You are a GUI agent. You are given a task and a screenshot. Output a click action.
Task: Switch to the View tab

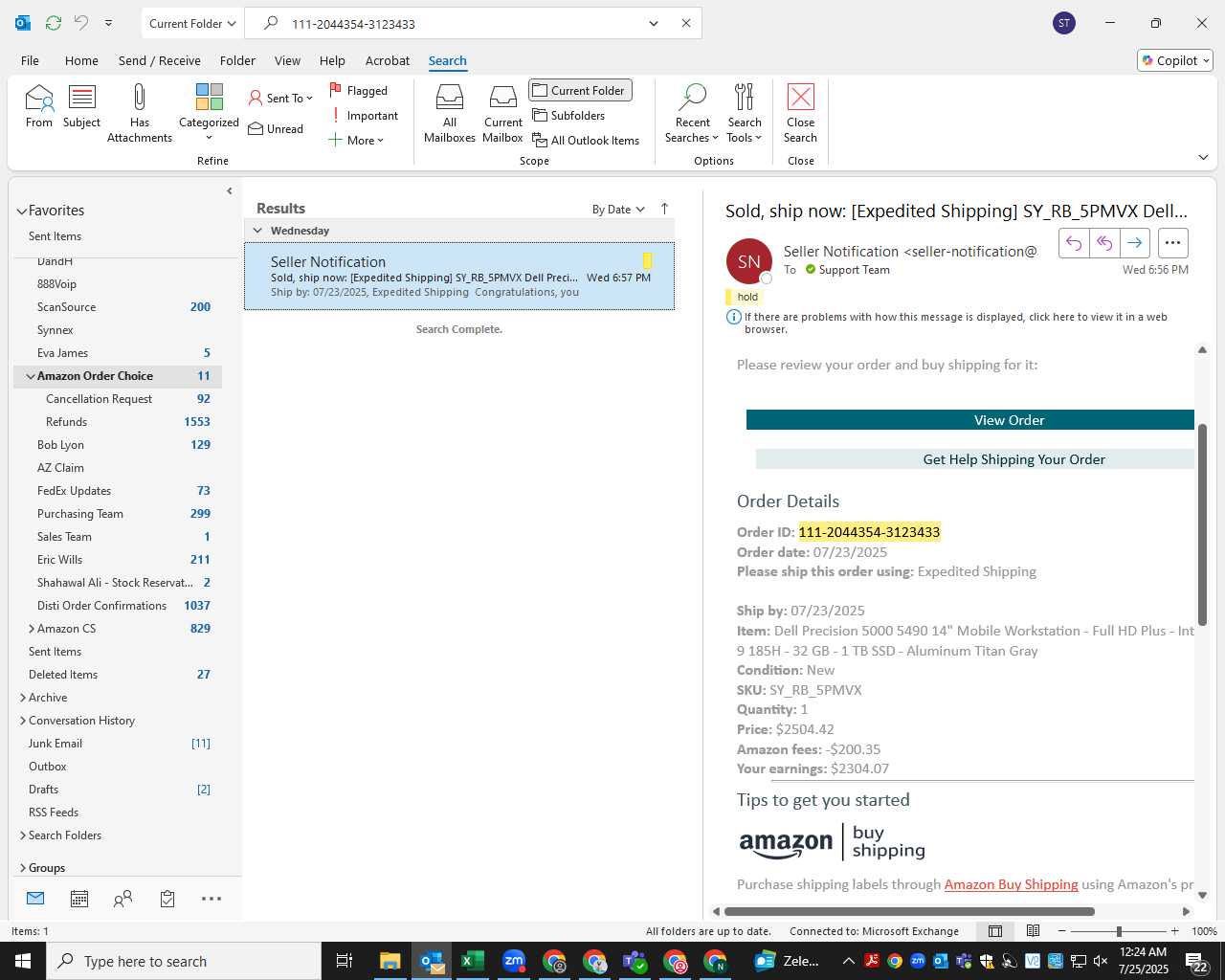(x=287, y=60)
